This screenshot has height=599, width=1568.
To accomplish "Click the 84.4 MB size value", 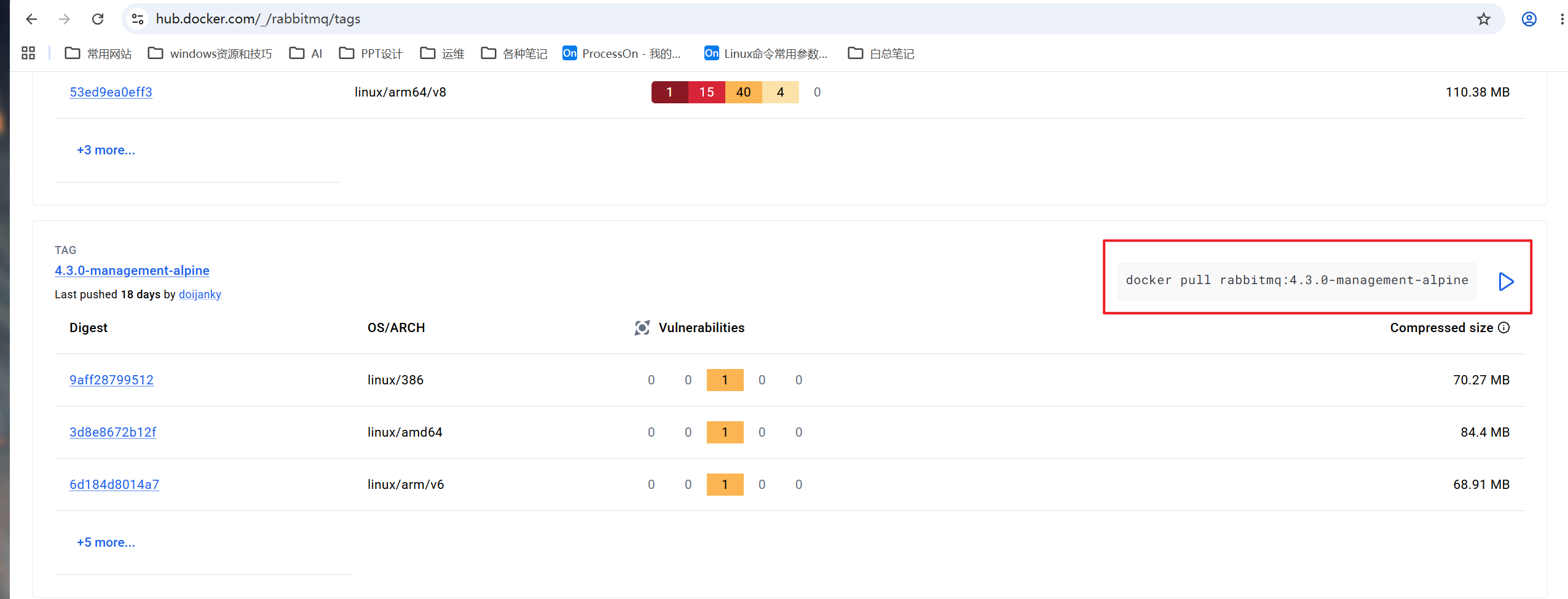I will pyautogui.click(x=1485, y=432).
